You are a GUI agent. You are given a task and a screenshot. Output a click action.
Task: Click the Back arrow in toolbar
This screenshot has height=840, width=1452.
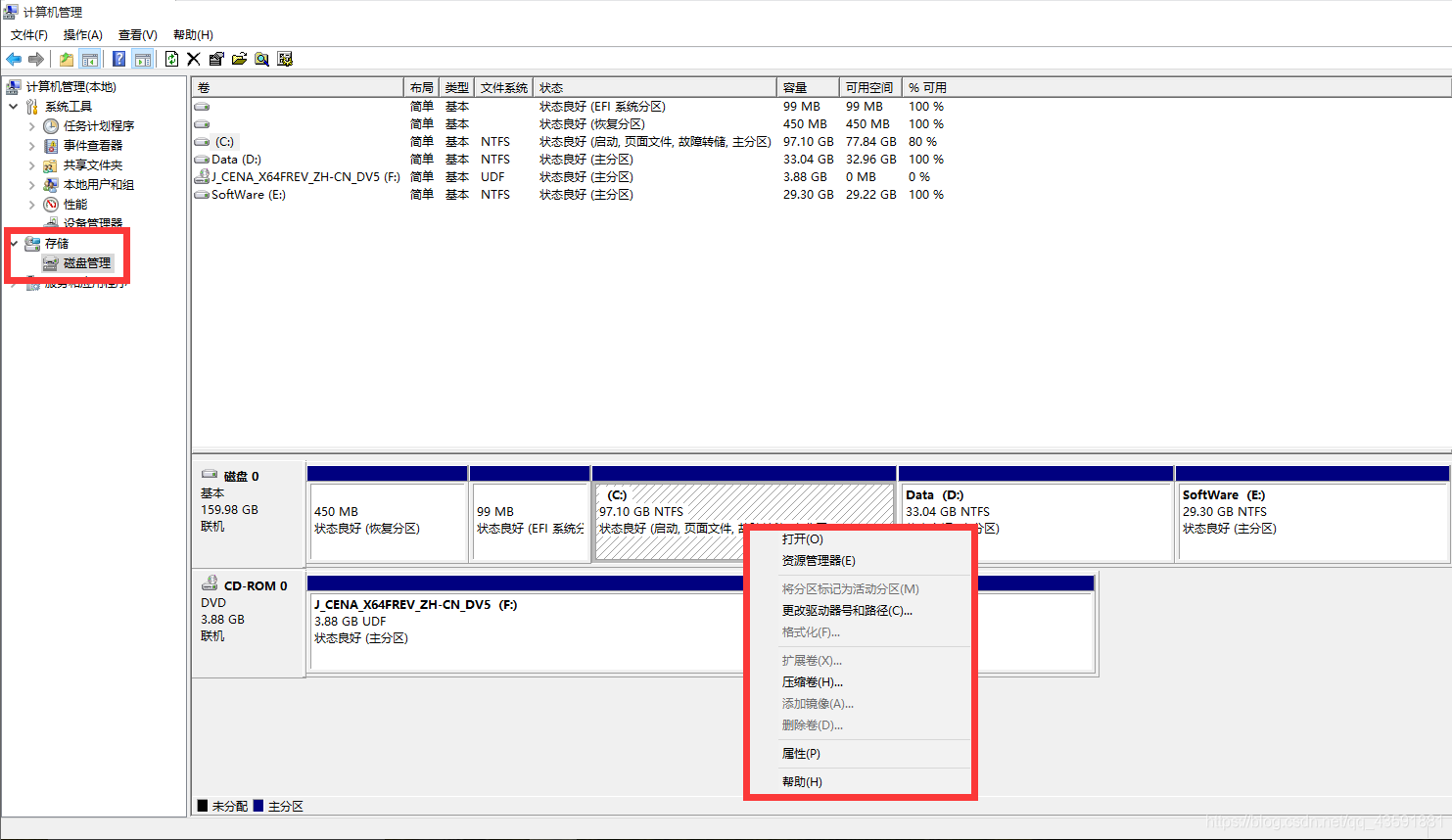[x=14, y=60]
